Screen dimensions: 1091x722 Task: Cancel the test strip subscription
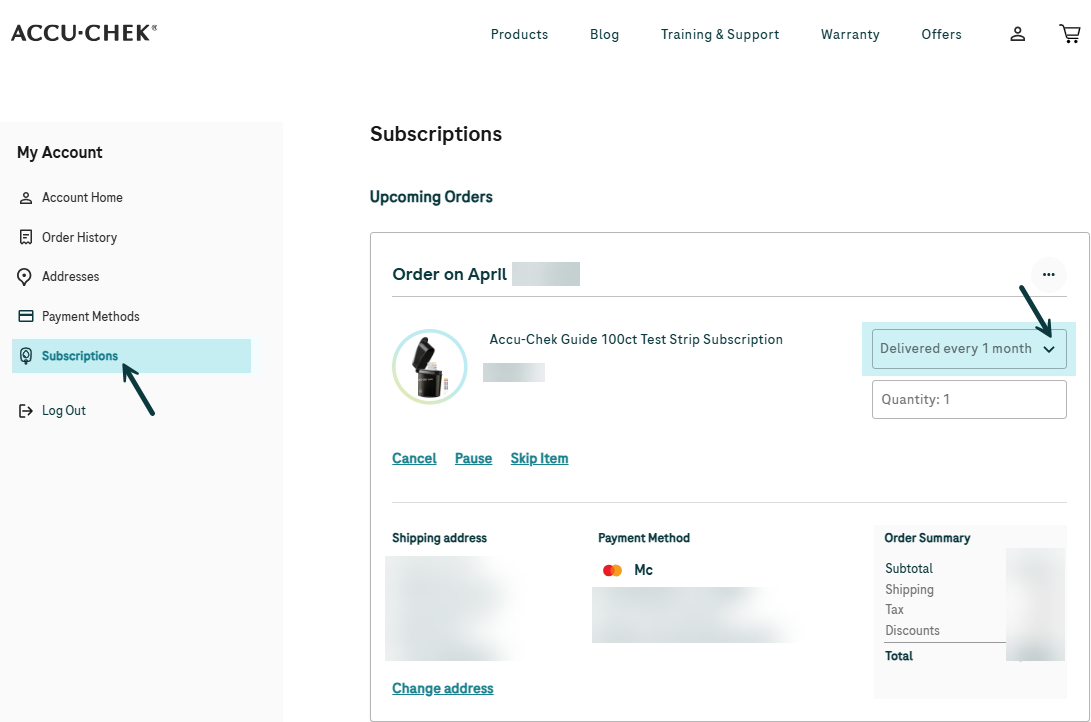[x=414, y=458]
